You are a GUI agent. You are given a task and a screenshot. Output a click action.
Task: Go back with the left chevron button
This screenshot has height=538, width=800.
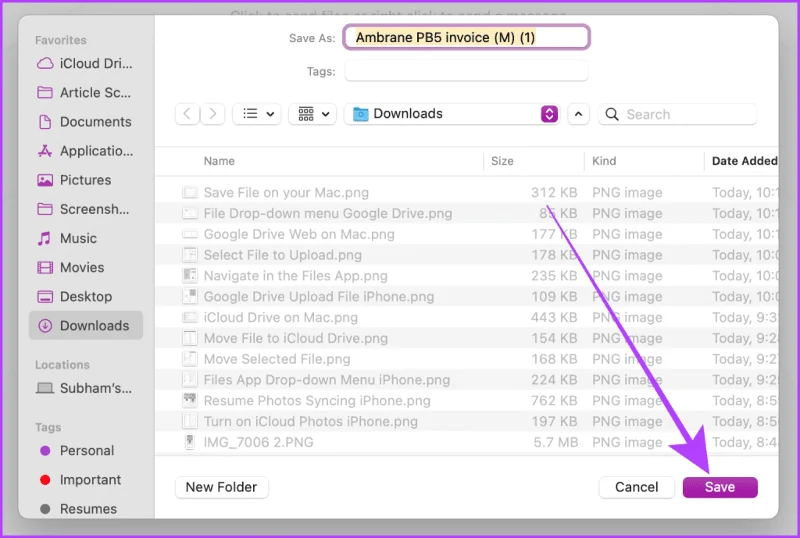(187, 114)
